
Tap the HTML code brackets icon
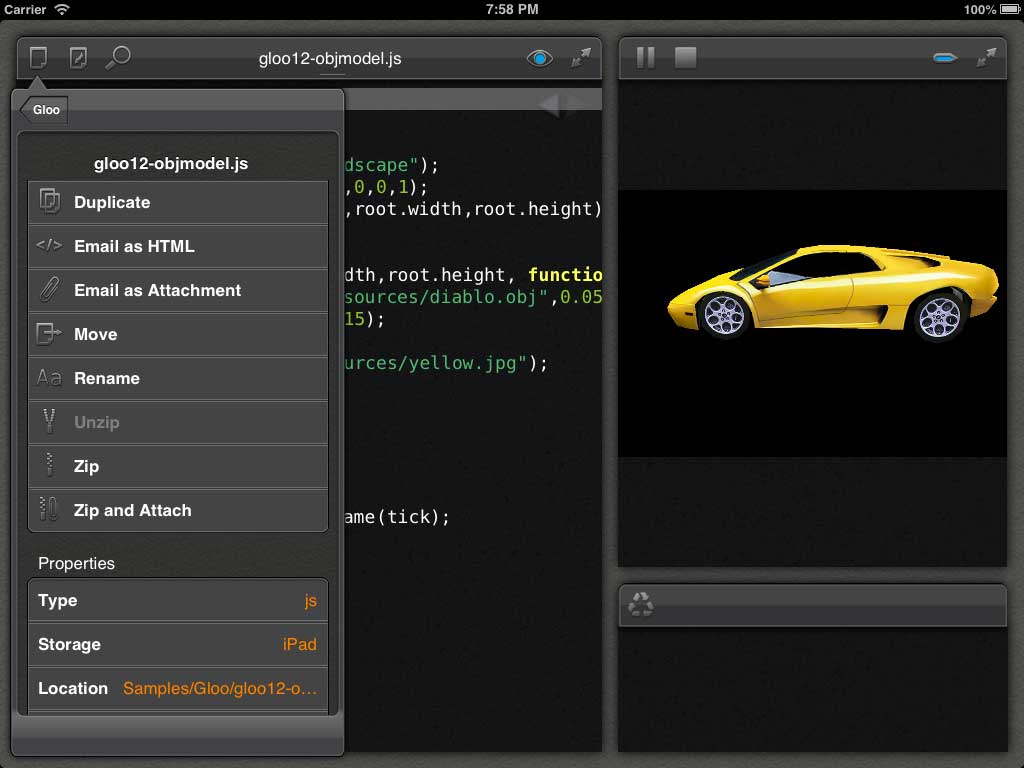click(x=49, y=245)
